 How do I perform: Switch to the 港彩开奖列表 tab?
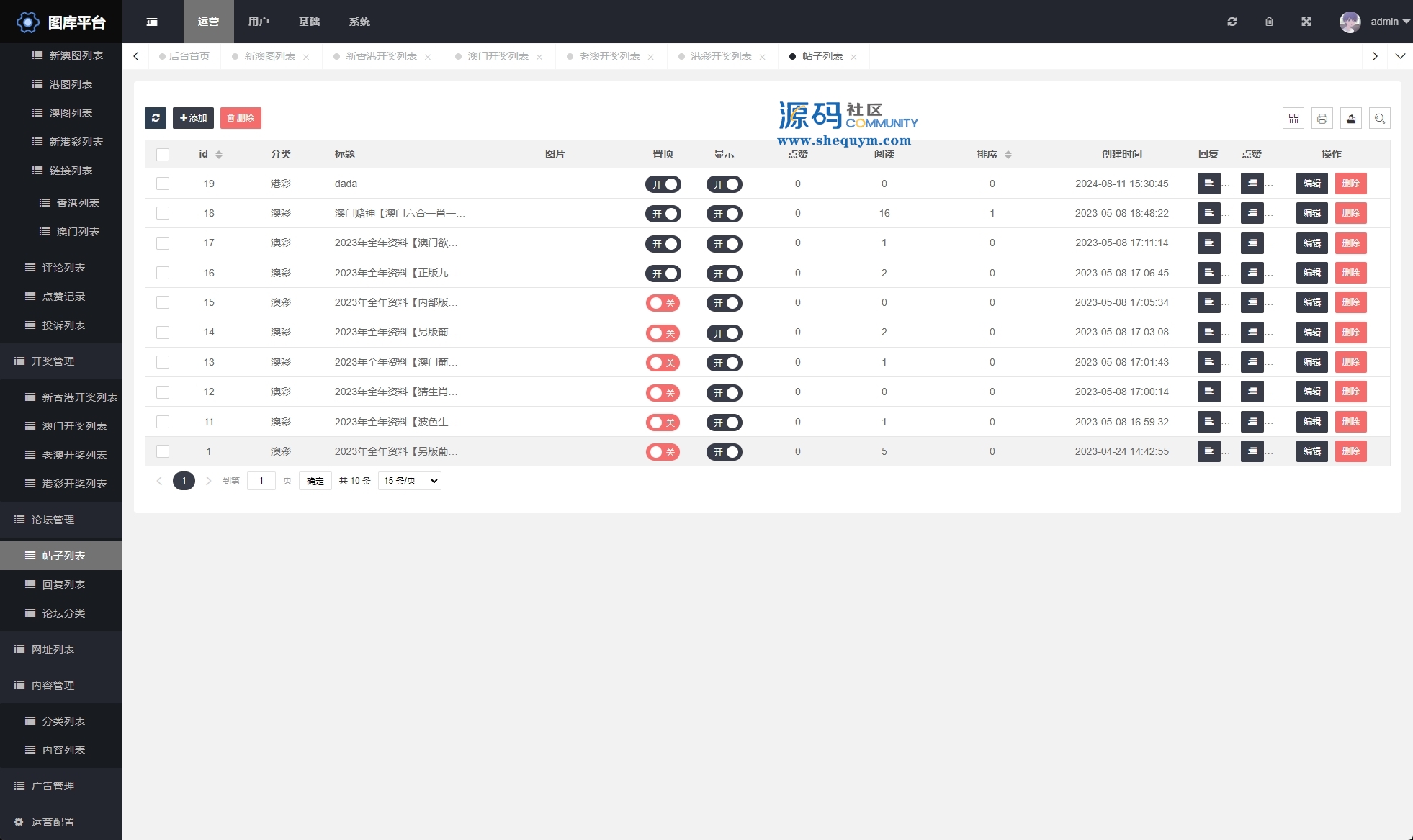[x=721, y=56]
